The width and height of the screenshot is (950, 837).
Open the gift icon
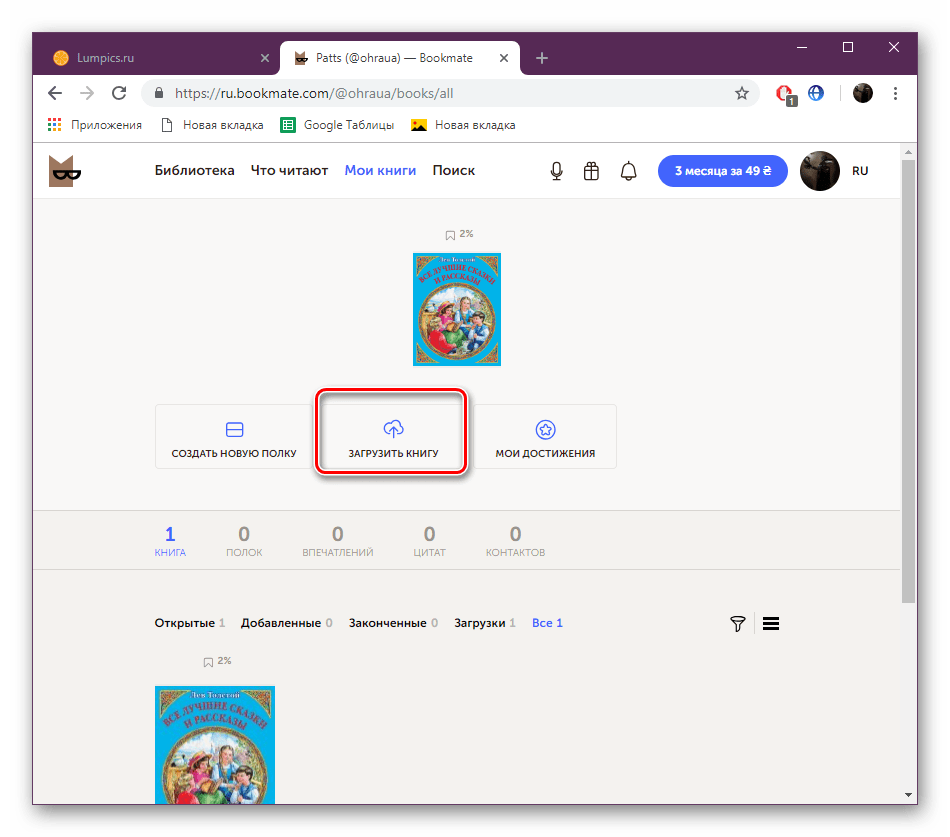[x=591, y=171]
